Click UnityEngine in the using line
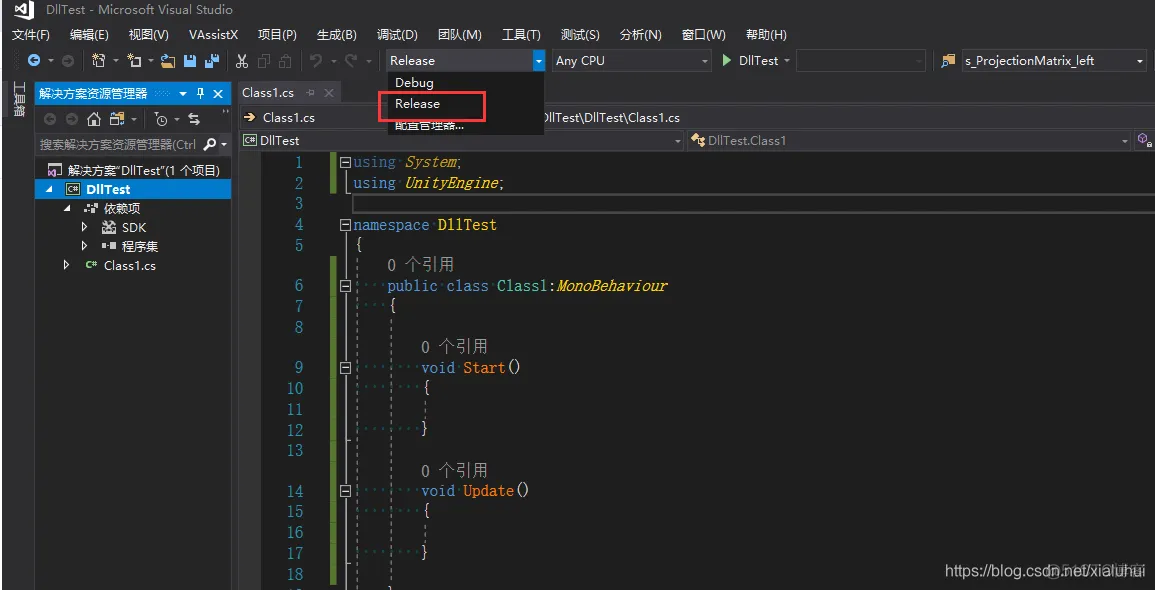The height and width of the screenshot is (590, 1155). pyautogui.click(x=452, y=183)
